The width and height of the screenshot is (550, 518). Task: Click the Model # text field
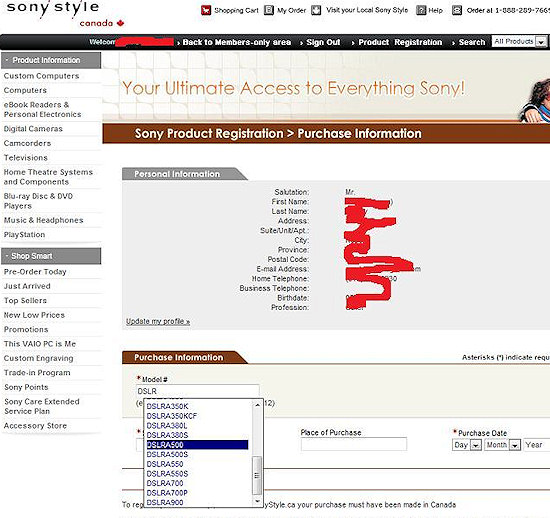click(197, 391)
